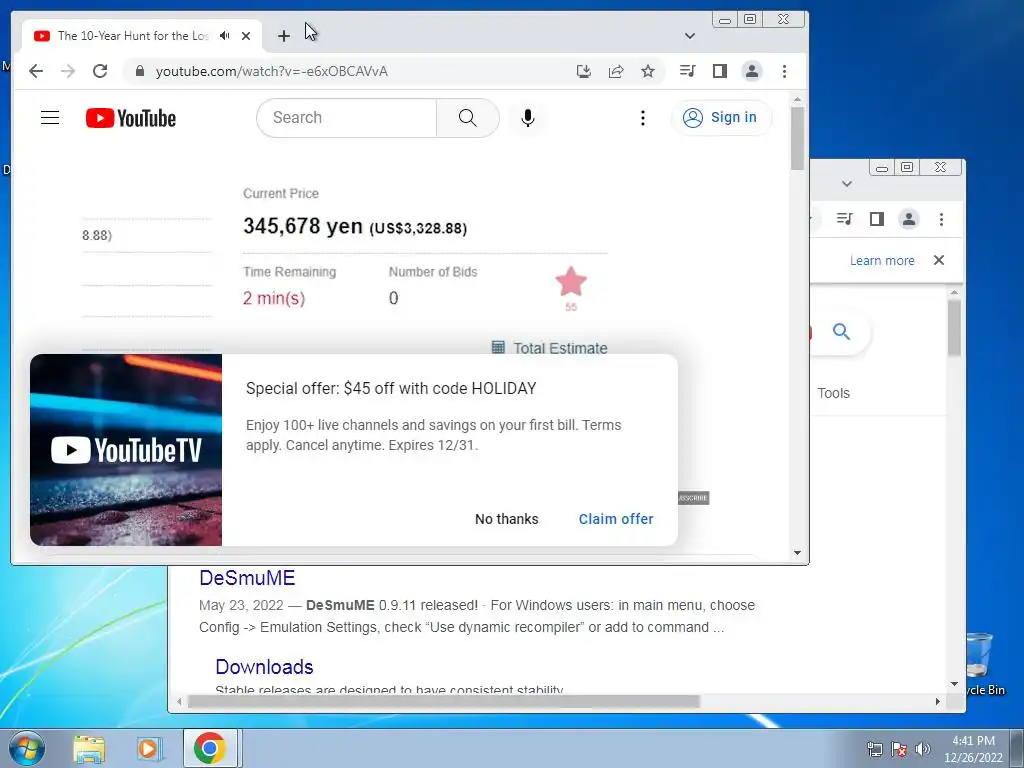Click the Subscribe watermark badge on video
This screenshot has width=1024, height=768.
pos(694,498)
